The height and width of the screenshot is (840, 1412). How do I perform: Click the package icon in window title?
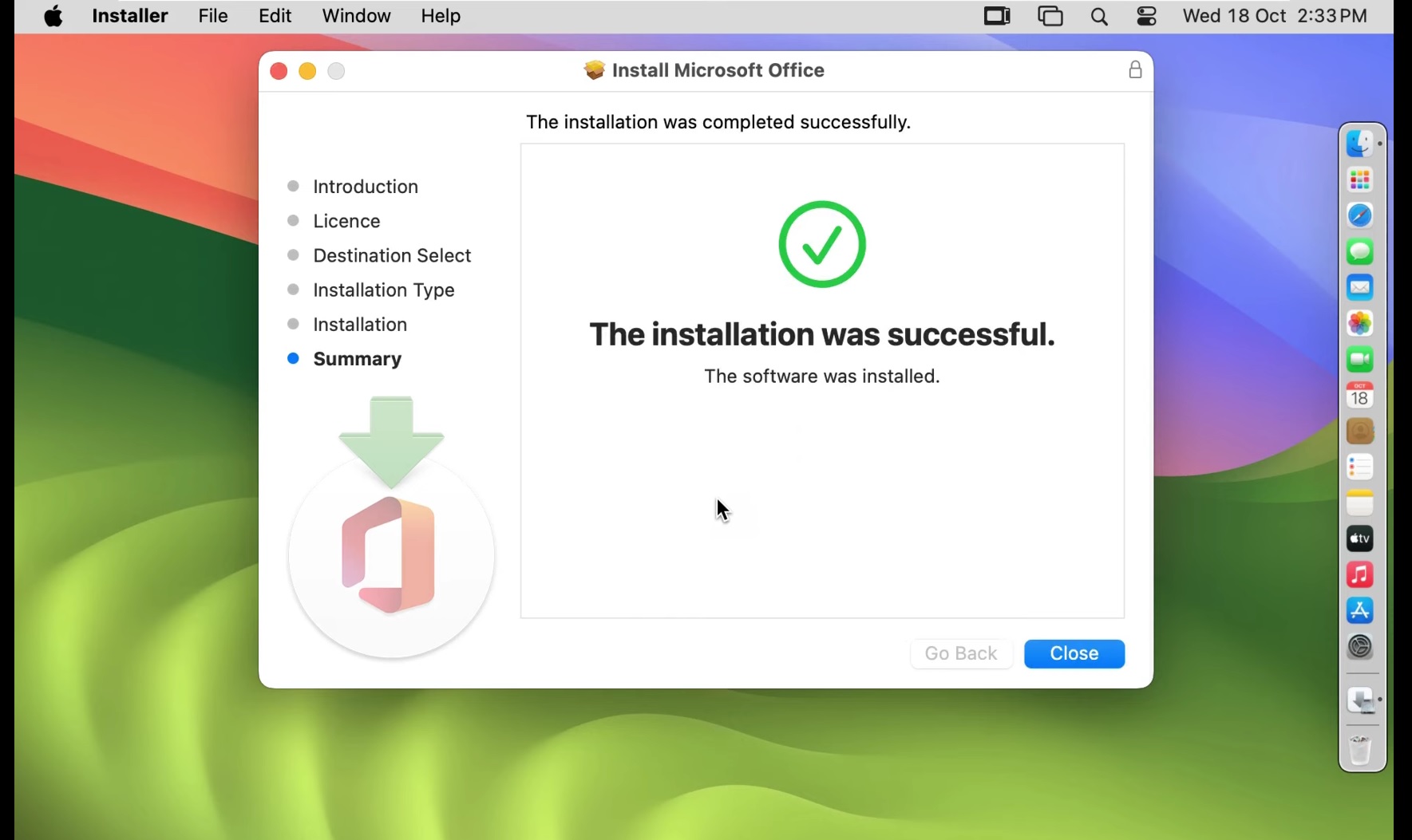tap(595, 70)
